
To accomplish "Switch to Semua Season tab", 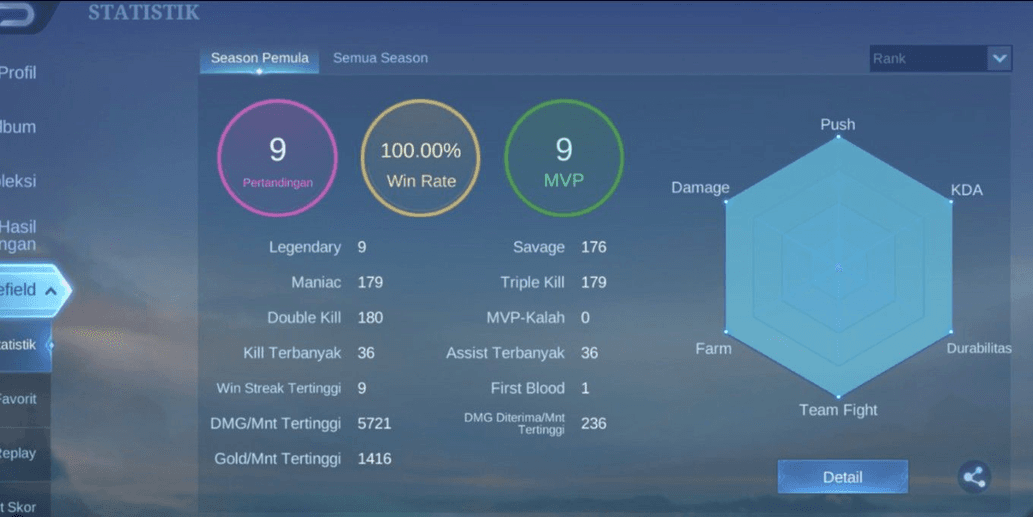I will (x=380, y=58).
